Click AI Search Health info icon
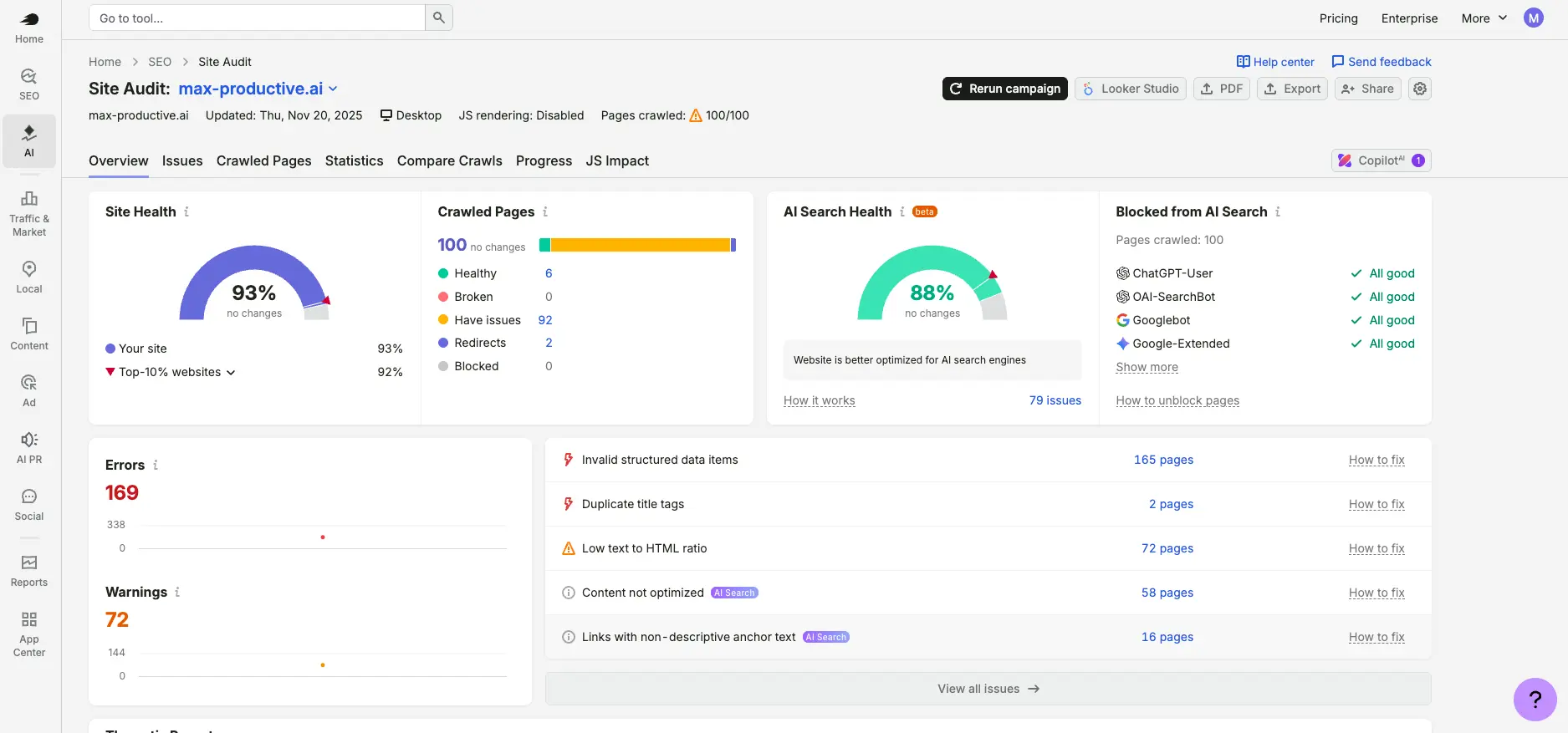Screen dimensions: 1568x733 (x=902, y=212)
